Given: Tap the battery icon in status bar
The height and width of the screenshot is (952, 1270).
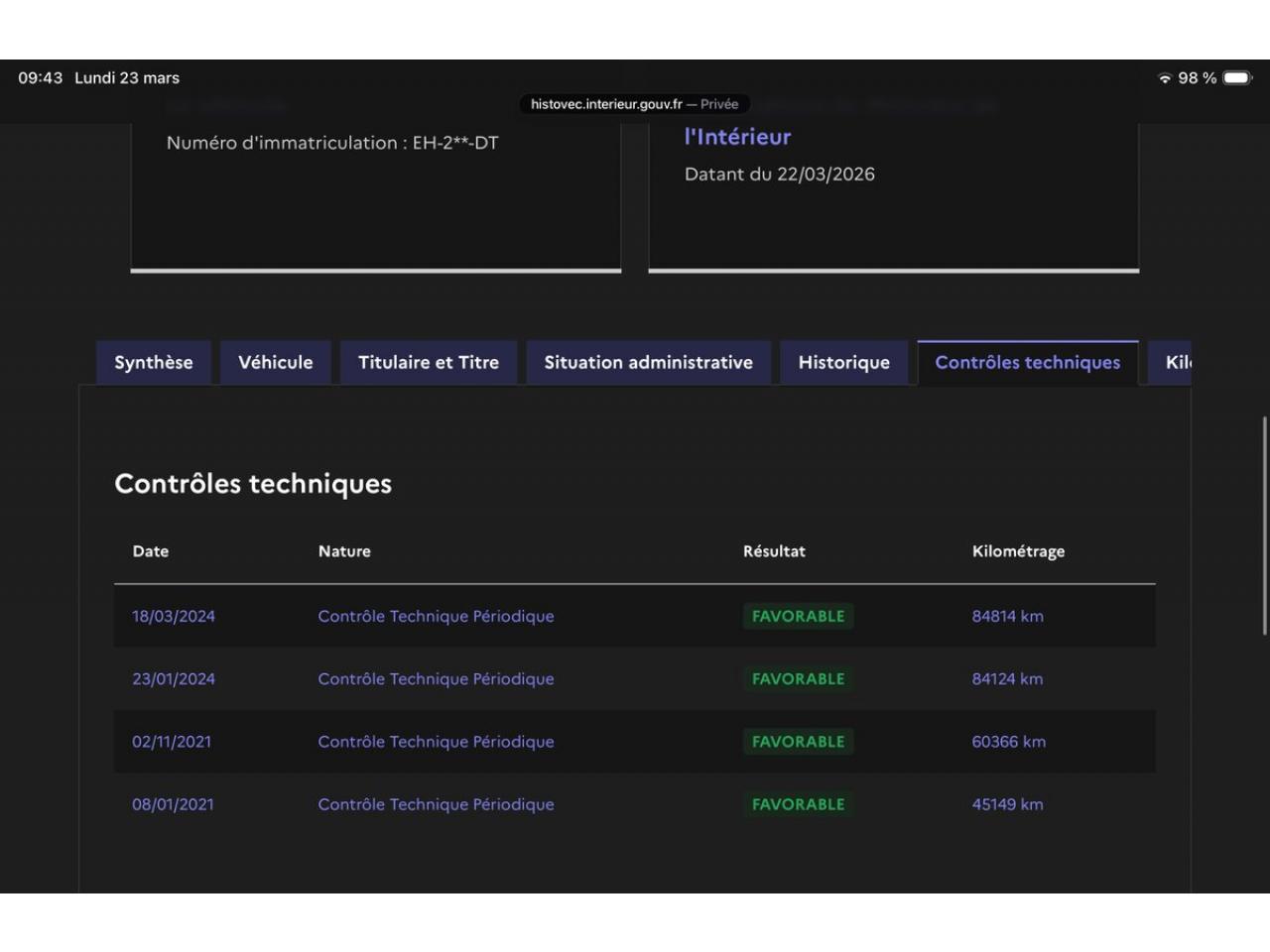Looking at the screenshot, I should tap(1237, 78).
